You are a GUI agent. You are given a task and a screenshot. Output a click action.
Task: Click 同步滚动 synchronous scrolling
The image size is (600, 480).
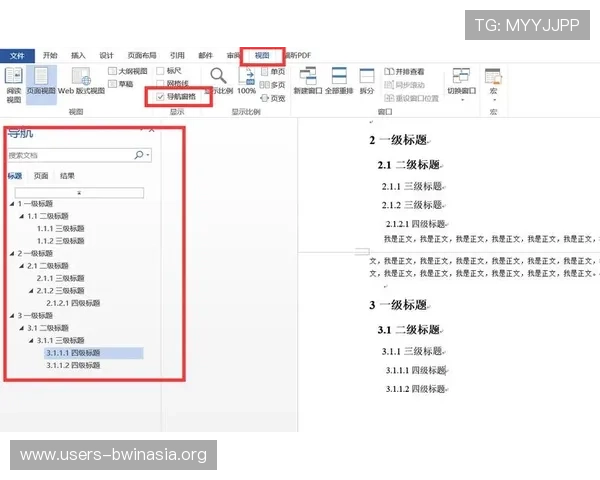[x=404, y=85]
